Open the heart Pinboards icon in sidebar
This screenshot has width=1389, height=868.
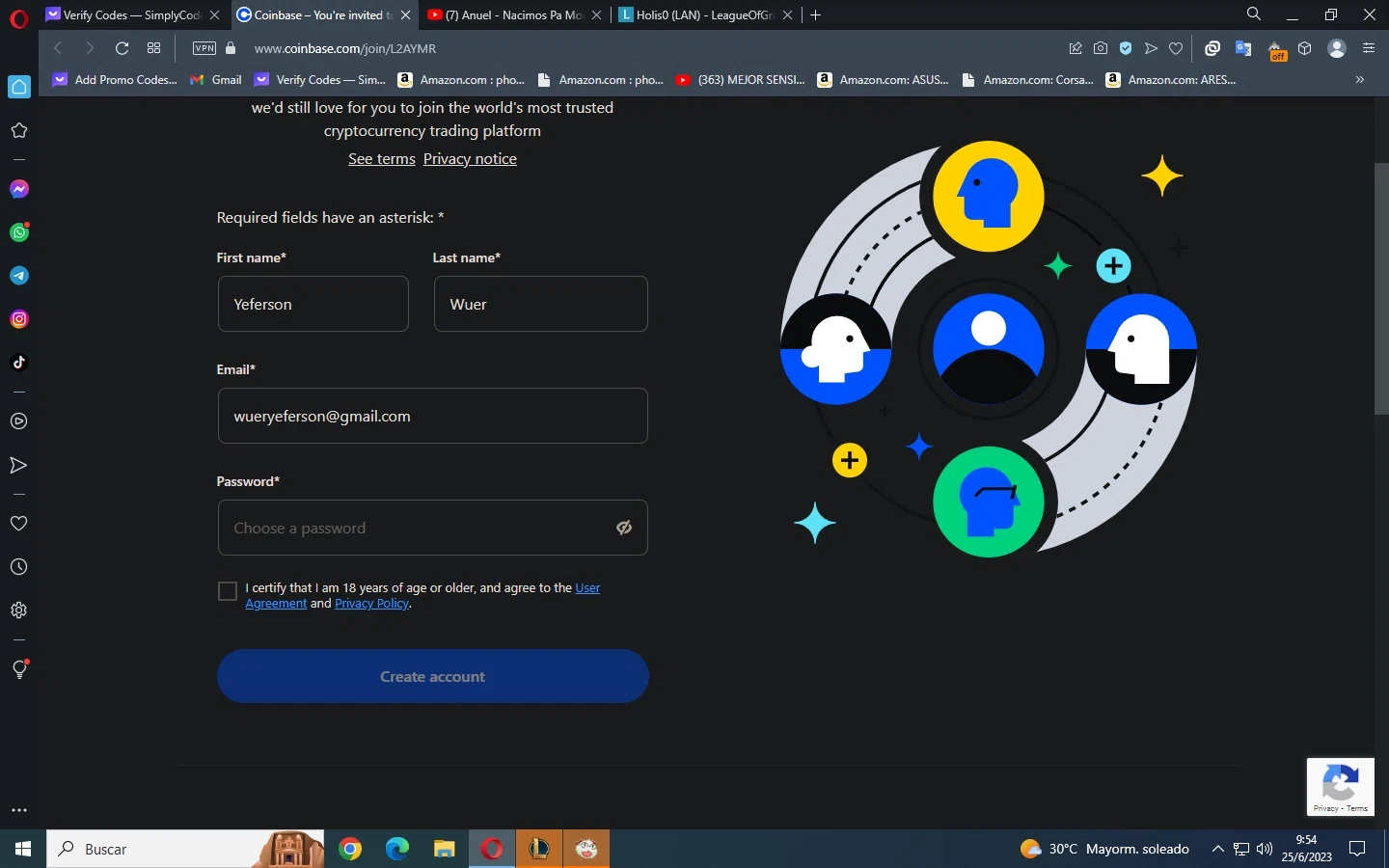tap(19, 524)
